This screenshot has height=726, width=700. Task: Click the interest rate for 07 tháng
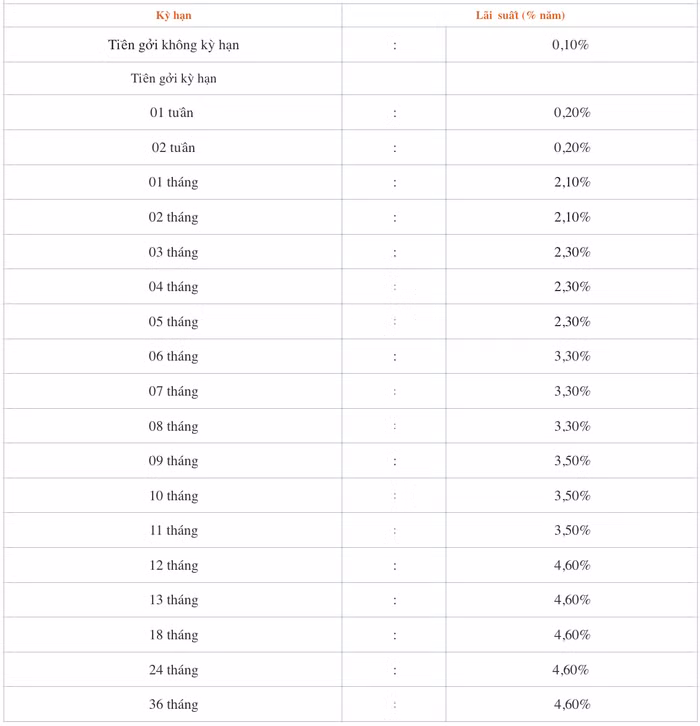[572, 392]
